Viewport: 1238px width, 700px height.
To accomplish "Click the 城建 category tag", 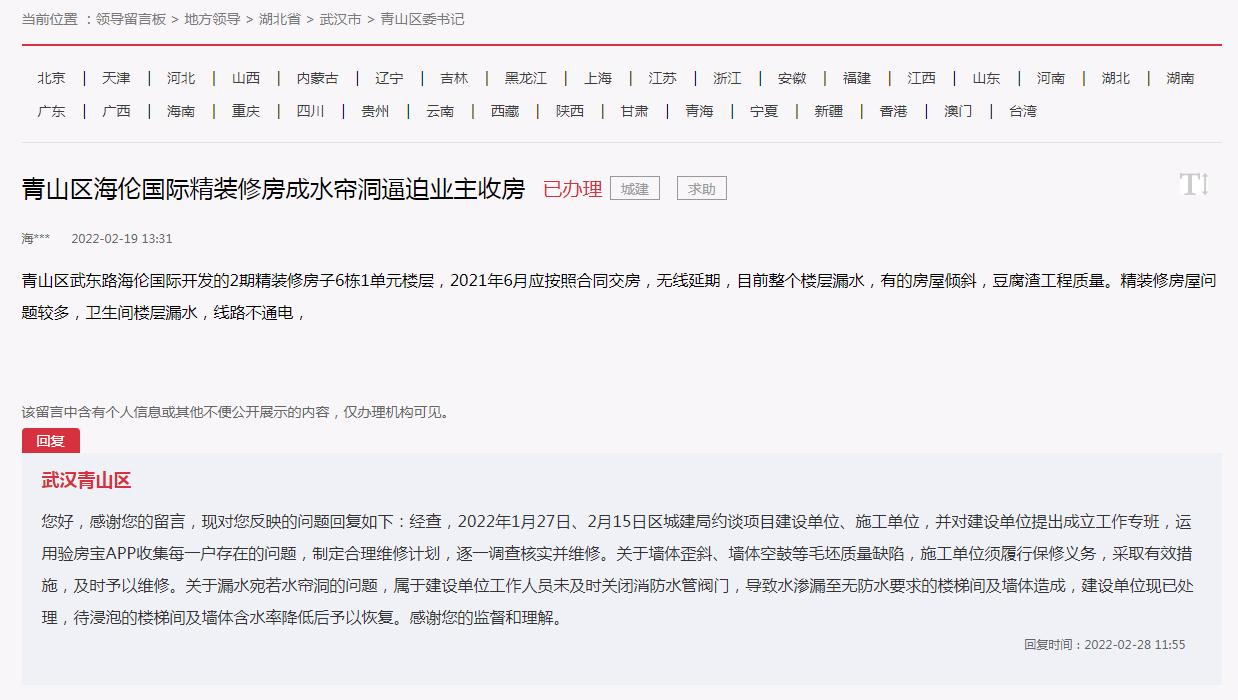I will click(635, 188).
